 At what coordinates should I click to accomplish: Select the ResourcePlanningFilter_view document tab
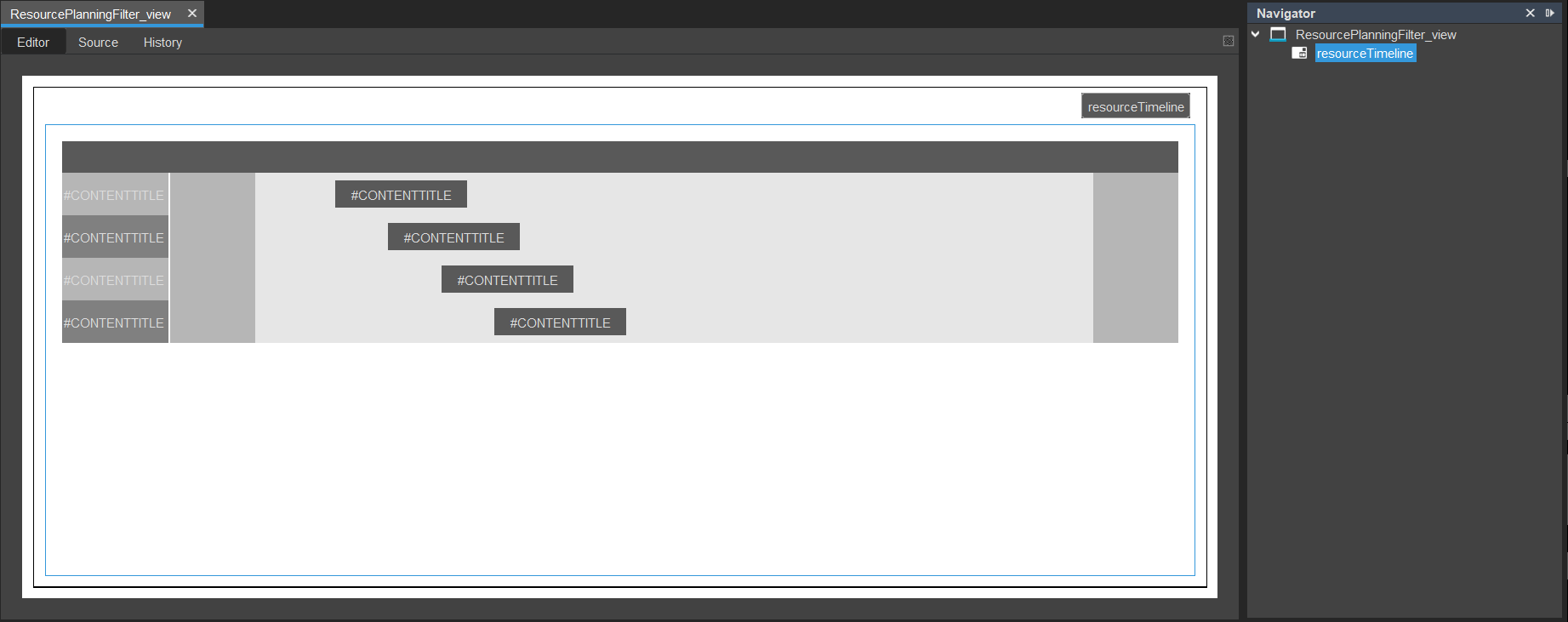pyautogui.click(x=90, y=14)
